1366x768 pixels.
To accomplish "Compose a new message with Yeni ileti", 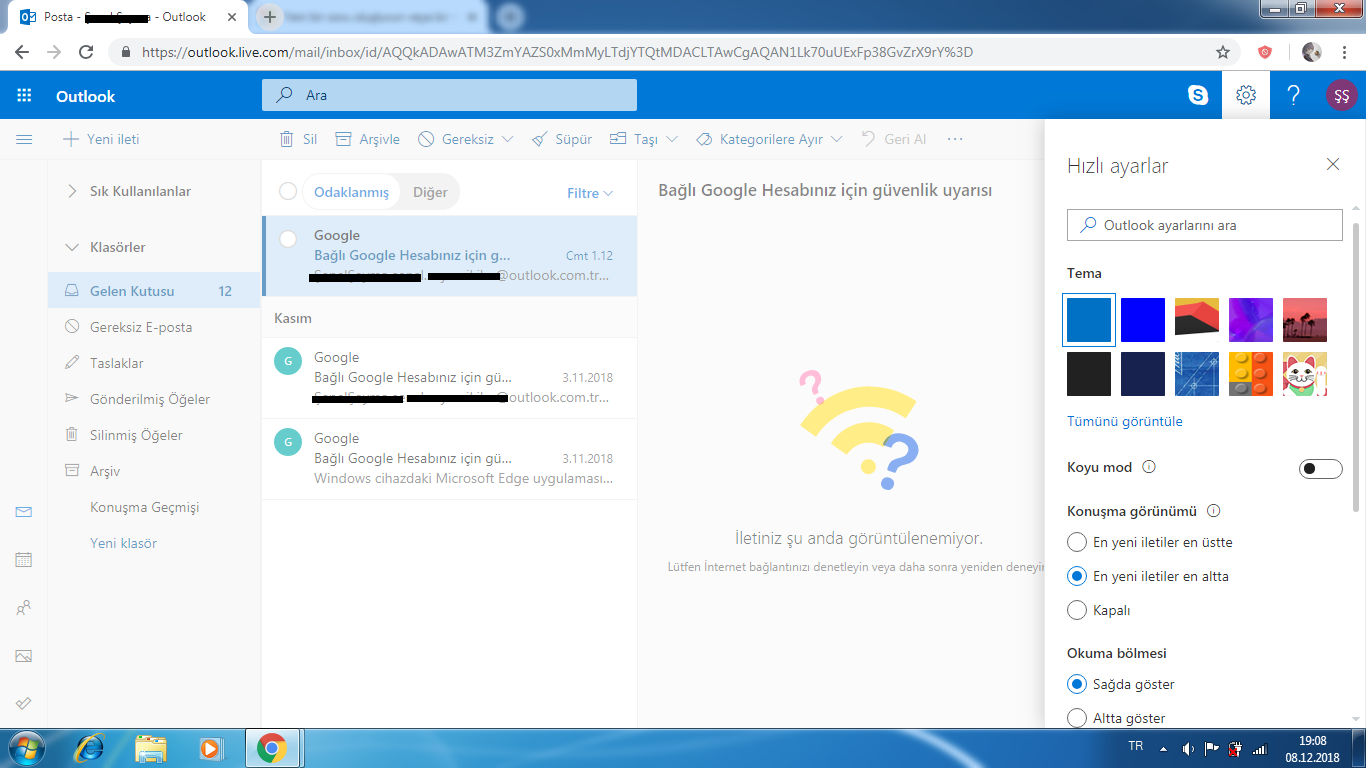I will (101, 139).
